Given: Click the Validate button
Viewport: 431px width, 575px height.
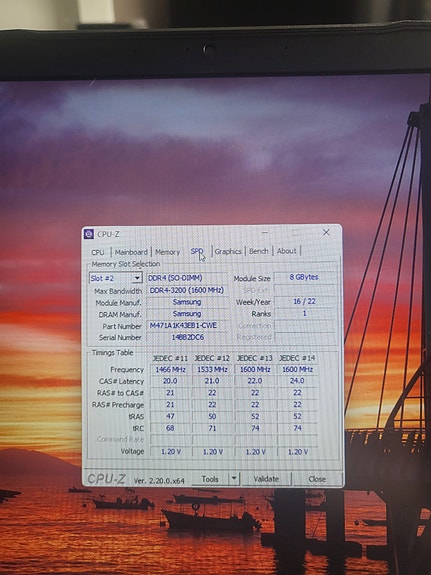Looking at the screenshot, I should coord(266,479).
